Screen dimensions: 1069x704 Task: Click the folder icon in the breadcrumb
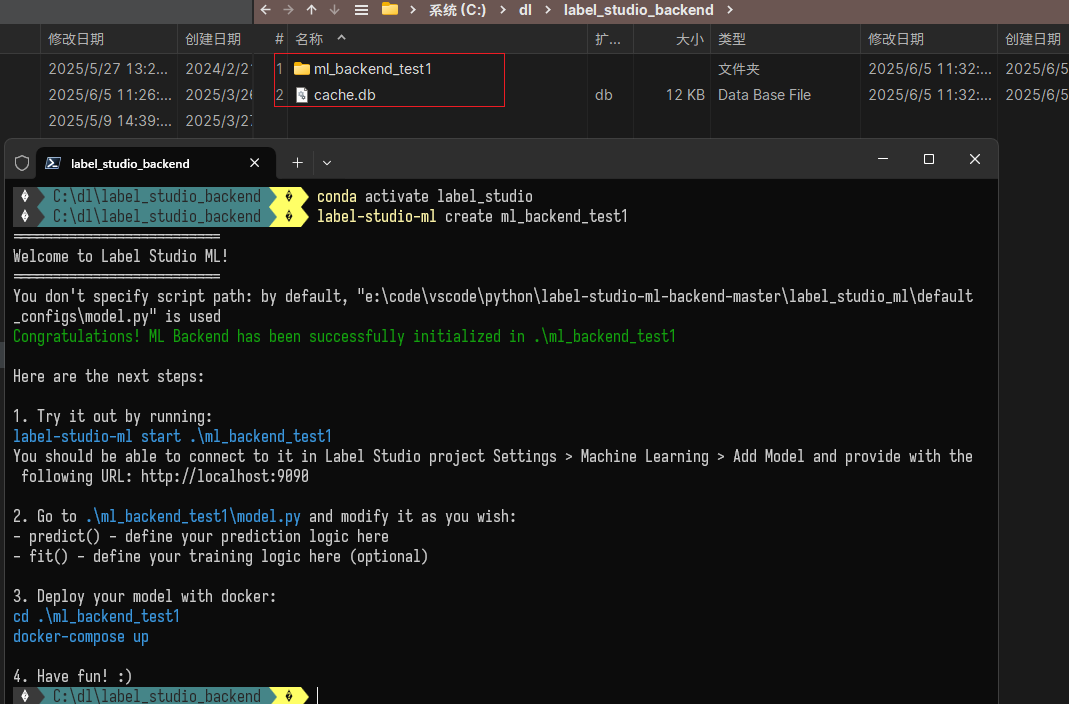coord(390,9)
